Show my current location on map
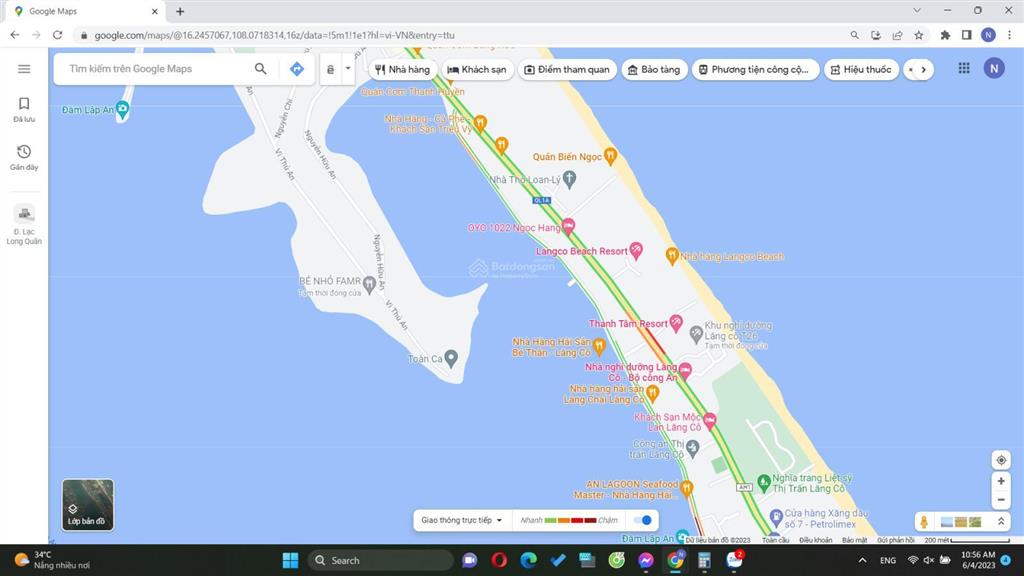This screenshot has height=576, width=1024. [1000, 460]
